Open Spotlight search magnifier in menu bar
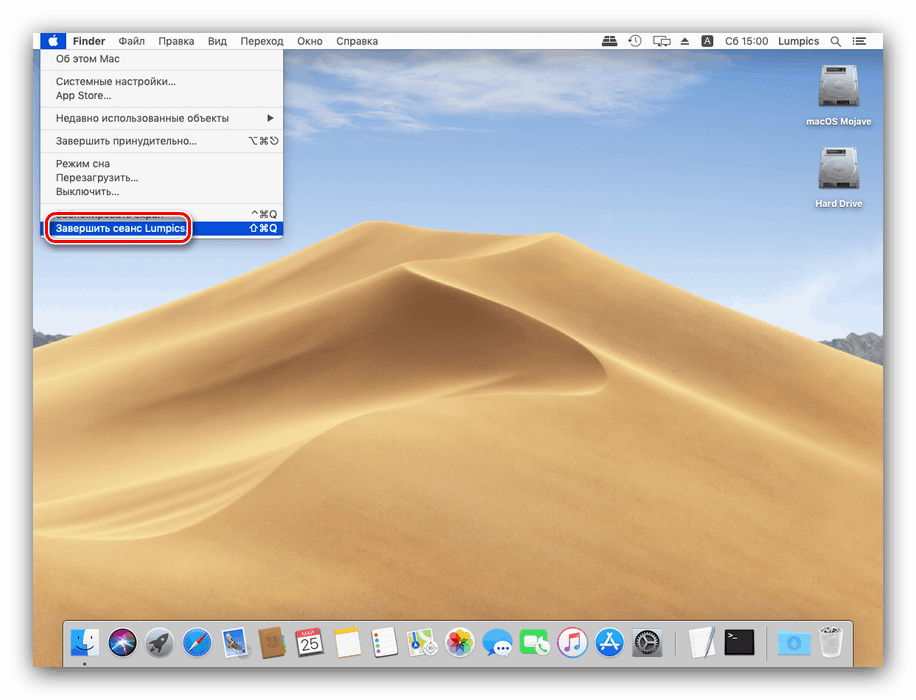The height and width of the screenshot is (700, 916). (836, 41)
